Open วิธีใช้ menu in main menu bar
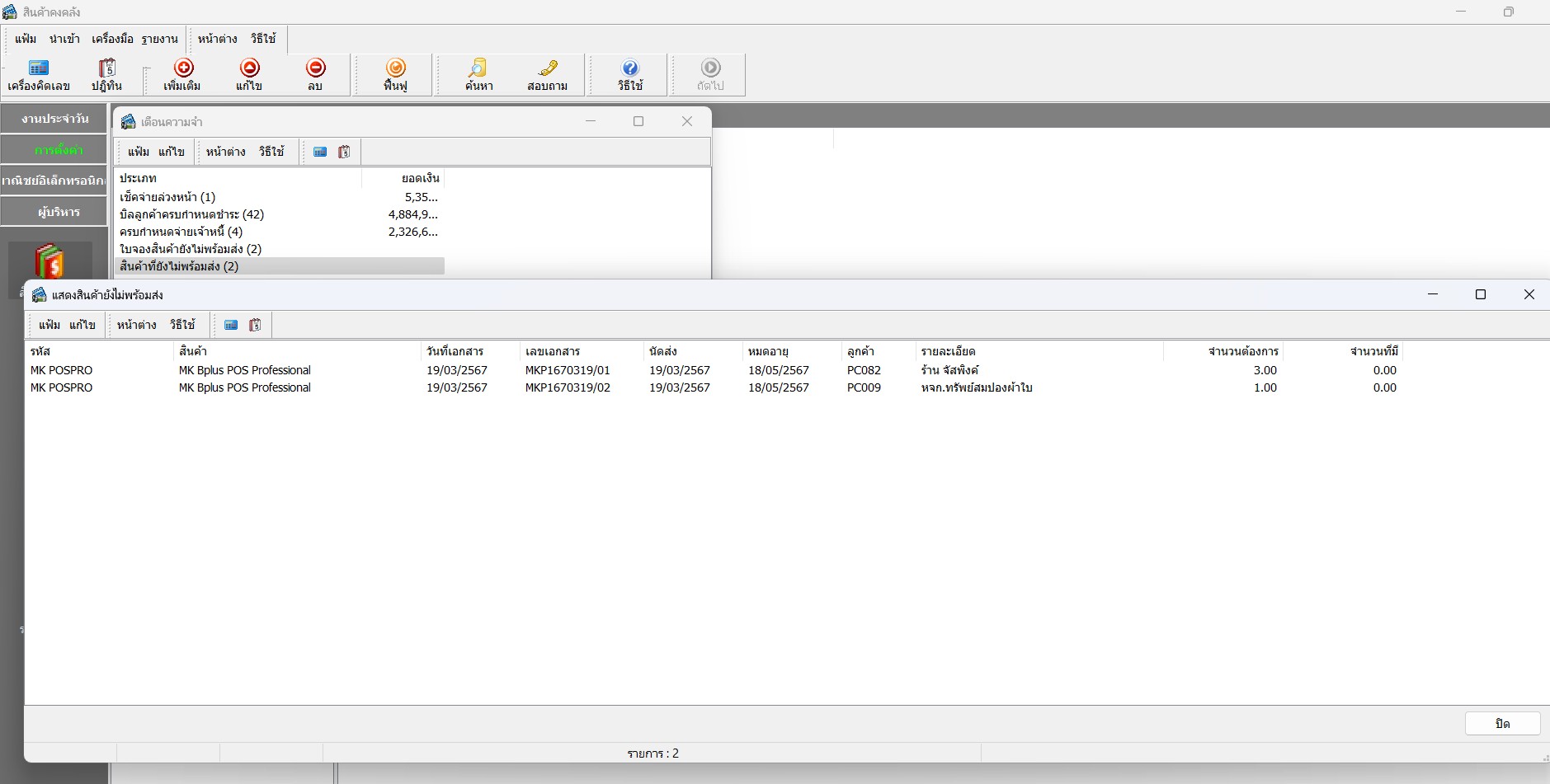Screen dimensions: 1550x784 (x=263, y=39)
